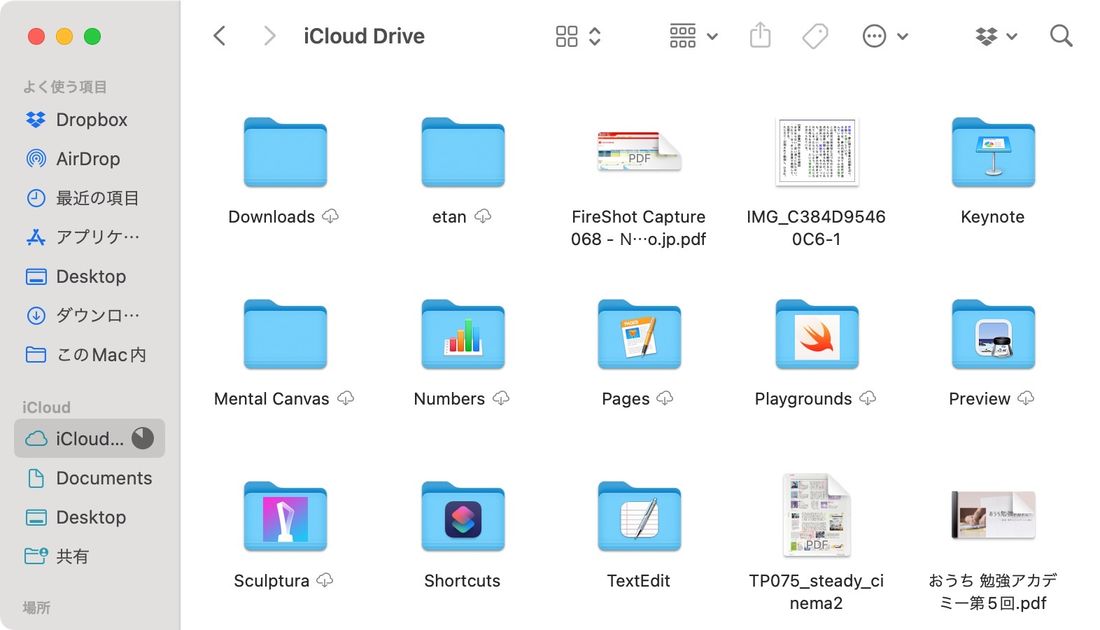Click the Playgrounds folder name label

click(803, 399)
